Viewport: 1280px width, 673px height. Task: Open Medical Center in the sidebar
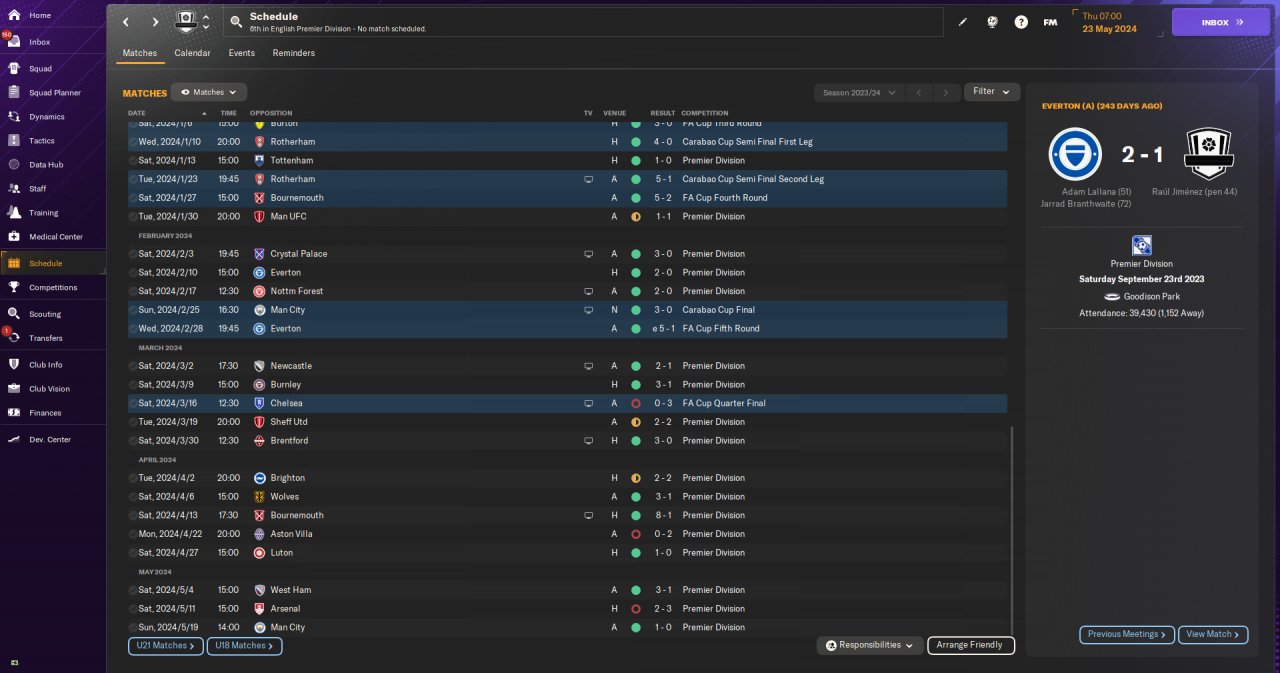tap(56, 237)
